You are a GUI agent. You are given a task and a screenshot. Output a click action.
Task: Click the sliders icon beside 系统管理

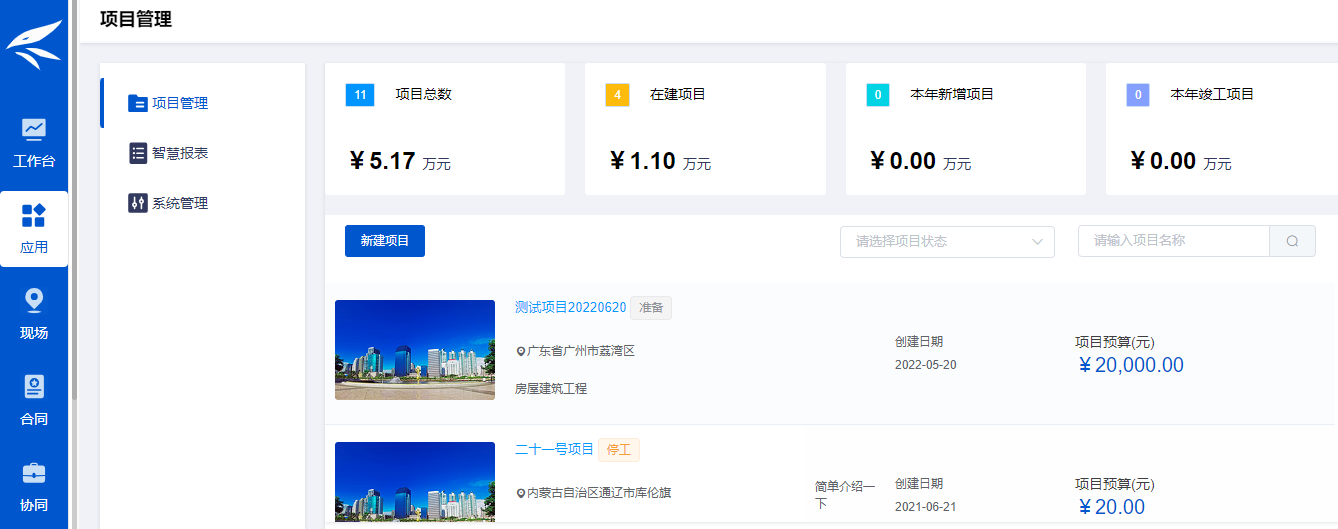[x=138, y=203]
